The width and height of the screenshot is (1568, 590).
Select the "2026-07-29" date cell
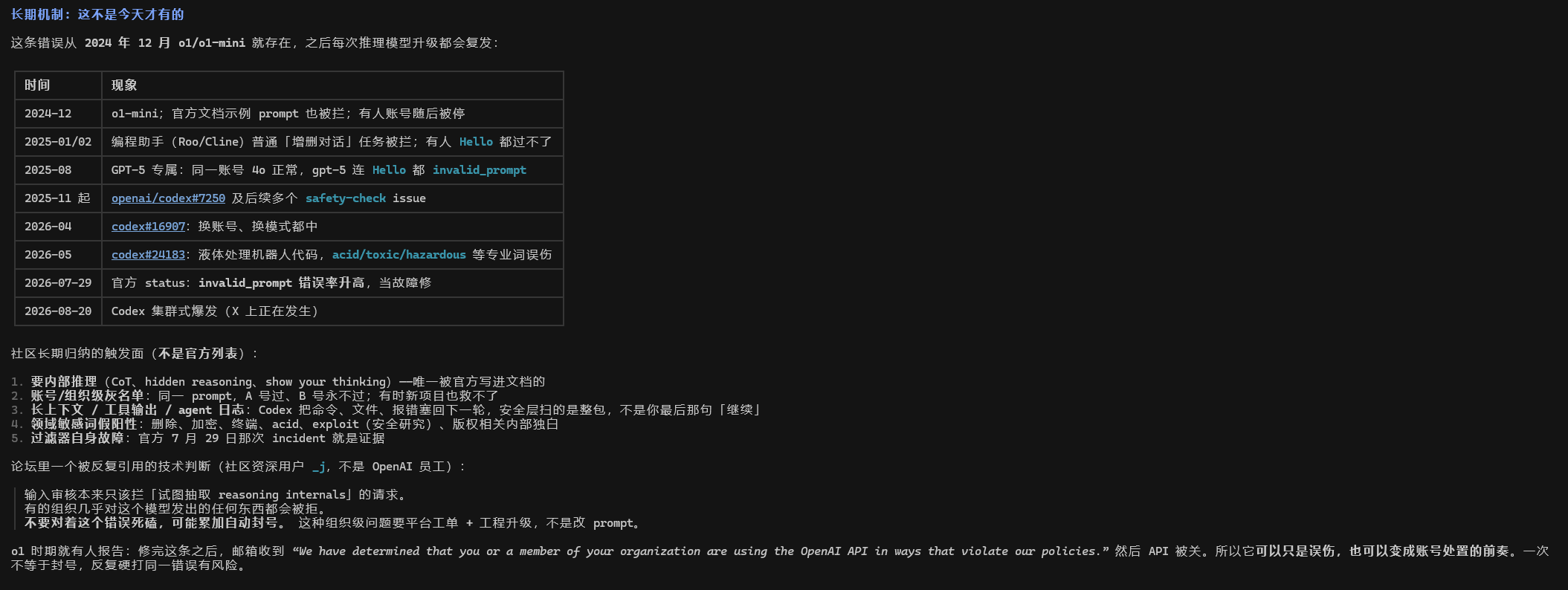click(x=58, y=283)
